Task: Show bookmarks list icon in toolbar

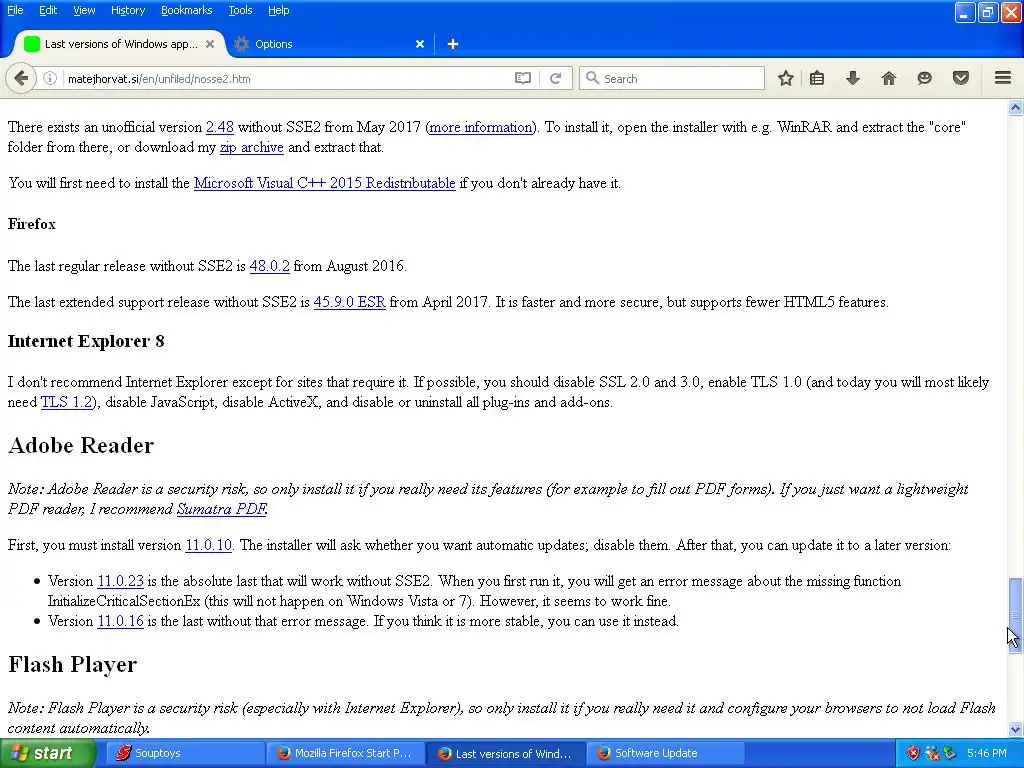Action: 817,78
